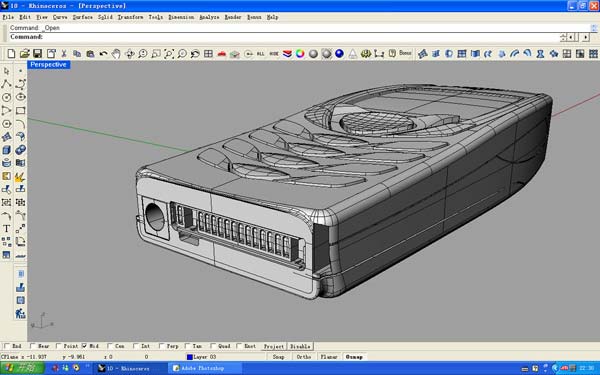The width and height of the screenshot is (600, 375).
Task: Select the Explode tool icon
Action: (x=20, y=176)
